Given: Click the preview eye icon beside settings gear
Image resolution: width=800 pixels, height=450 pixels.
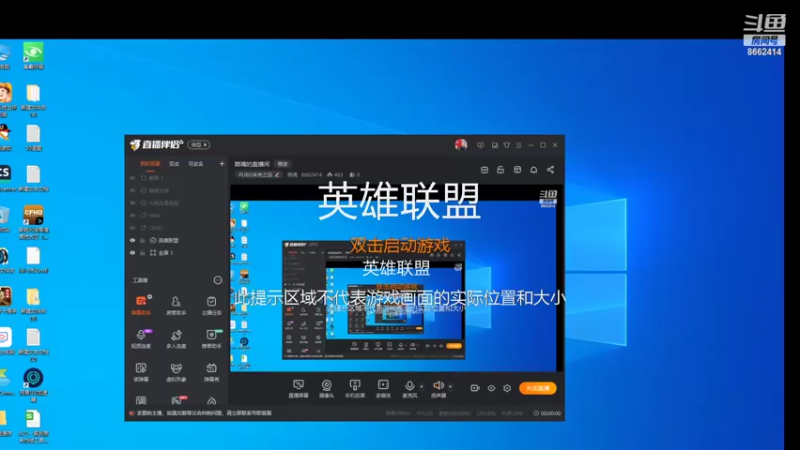Looking at the screenshot, I should 491,388.
